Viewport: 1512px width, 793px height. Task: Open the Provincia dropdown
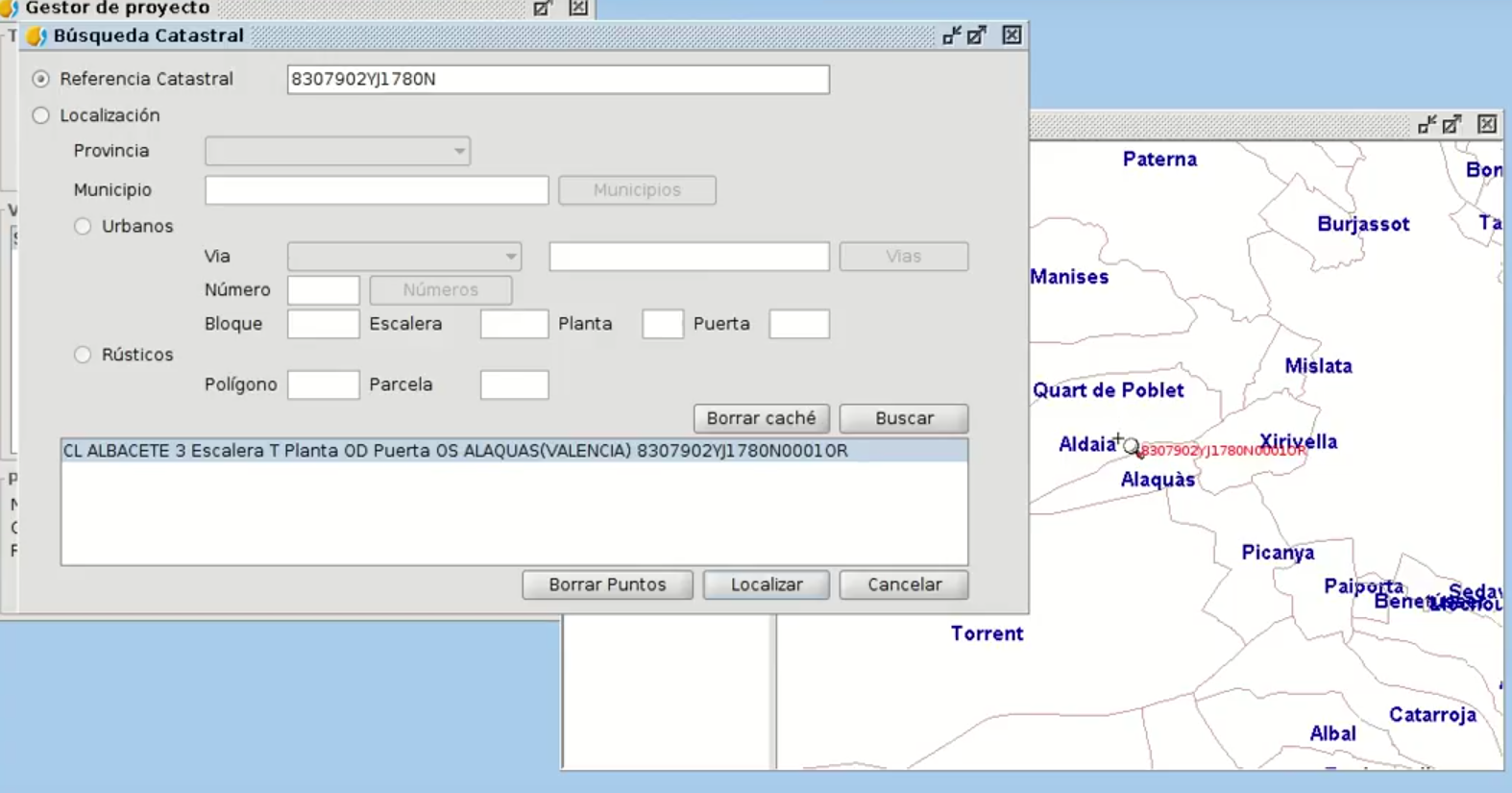pos(337,151)
